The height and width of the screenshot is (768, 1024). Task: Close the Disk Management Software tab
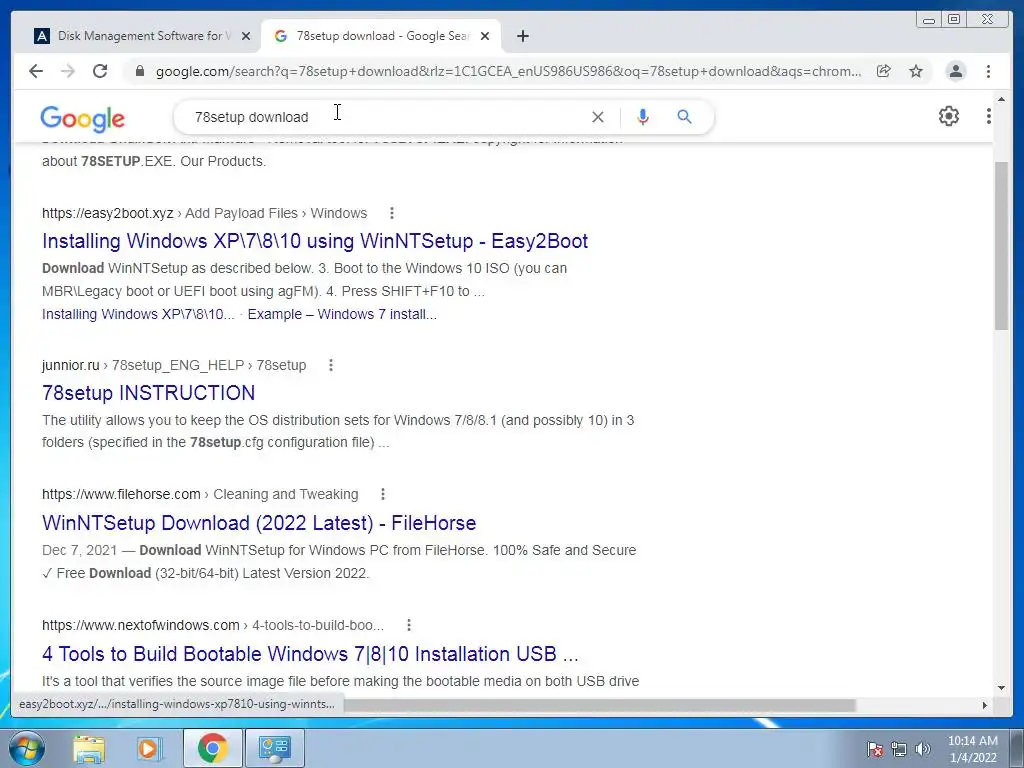pos(246,36)
